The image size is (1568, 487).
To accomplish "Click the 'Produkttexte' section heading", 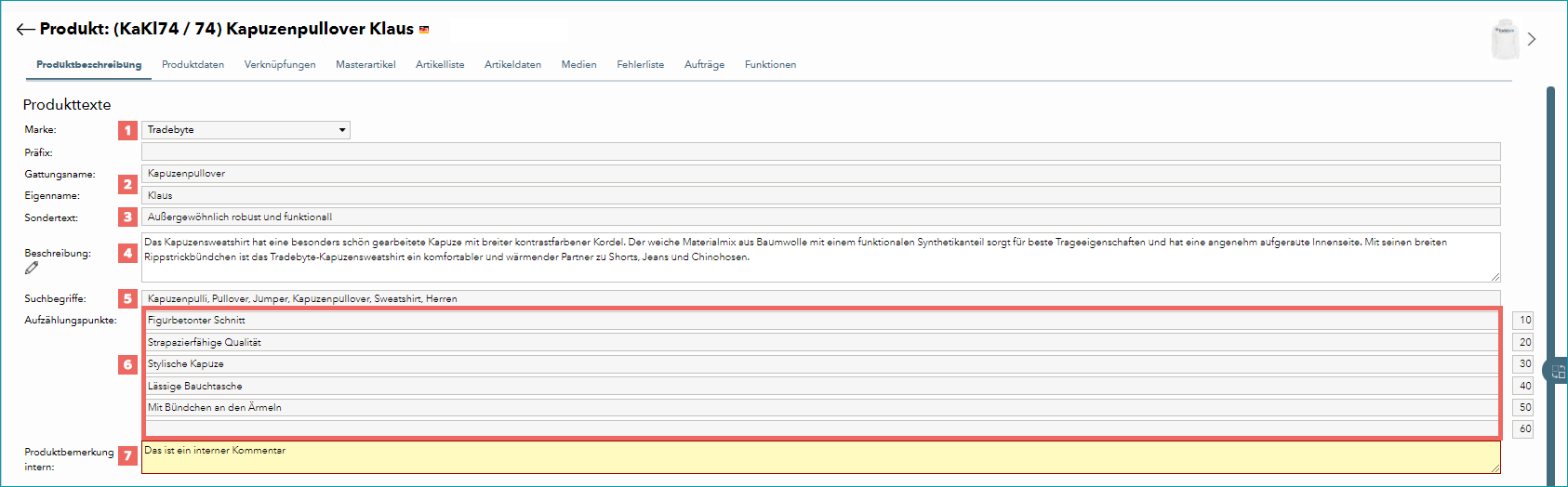I will 67,105.
